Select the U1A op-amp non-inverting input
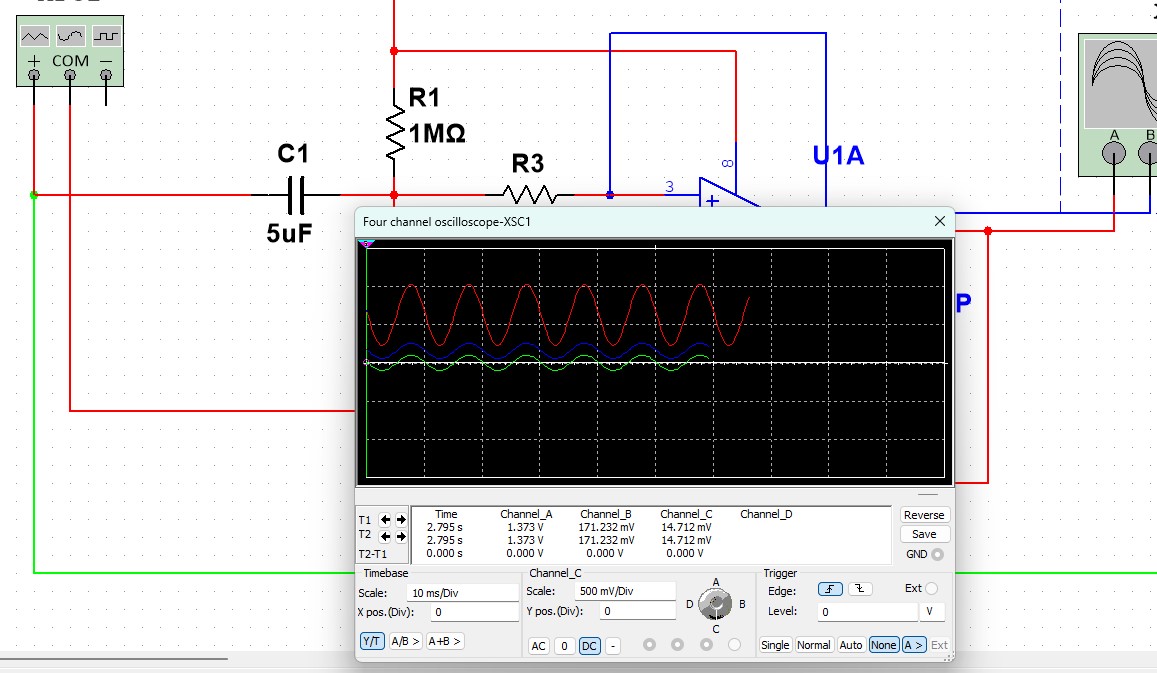The width and height of the screenshot is (1157, 673). pyautogui.click(x=711, y=199)
